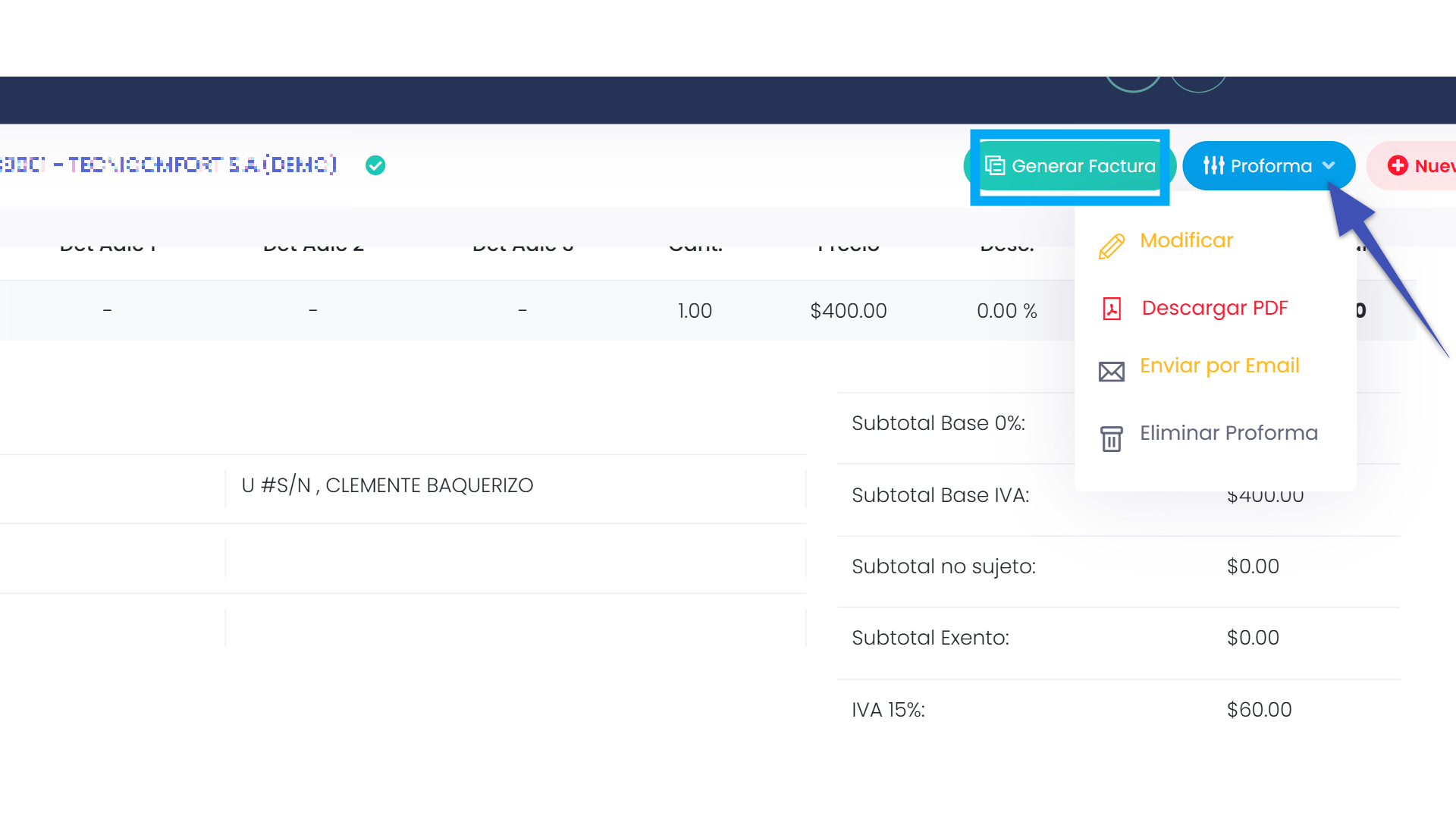Viewport: 1456px width, 819px height.
Task: Select Descargar PDF to download the document
Action: [1215, 308]
